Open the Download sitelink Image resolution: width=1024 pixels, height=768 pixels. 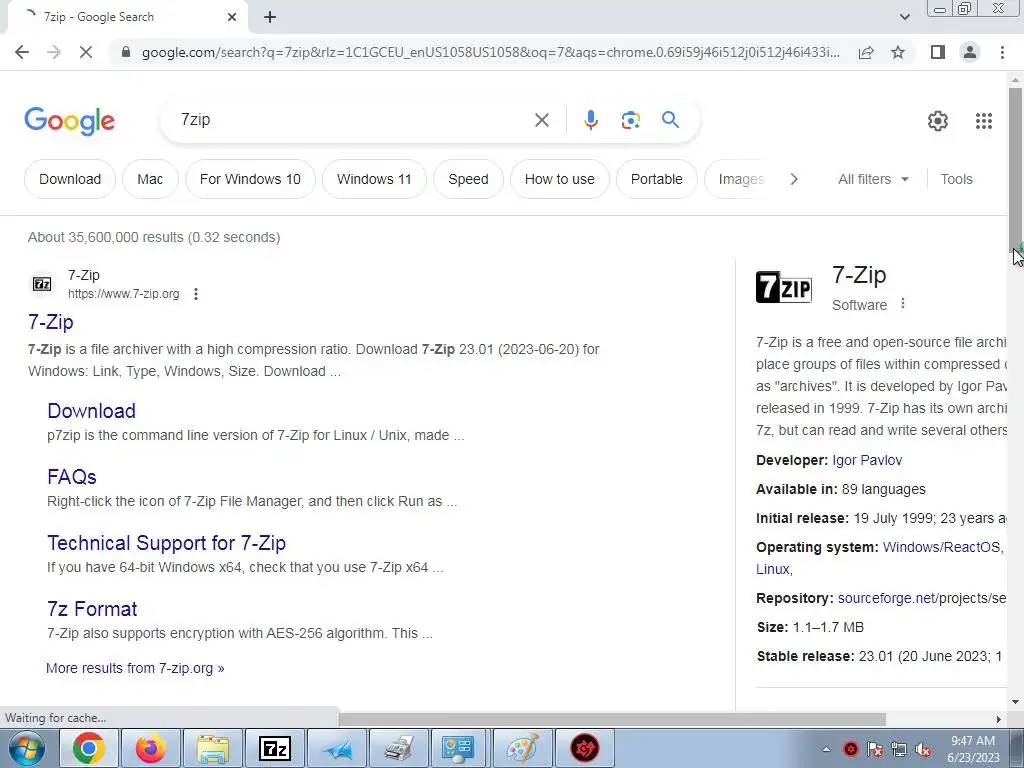coord(91,411)
